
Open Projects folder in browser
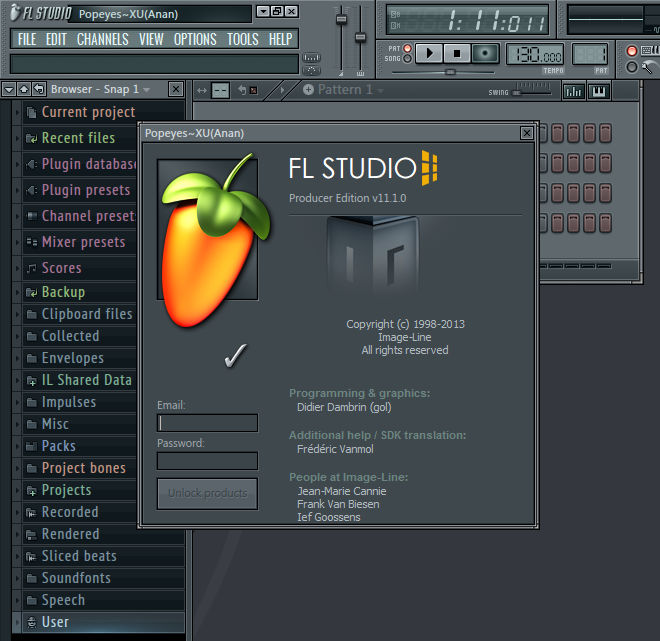pos(67,490)
